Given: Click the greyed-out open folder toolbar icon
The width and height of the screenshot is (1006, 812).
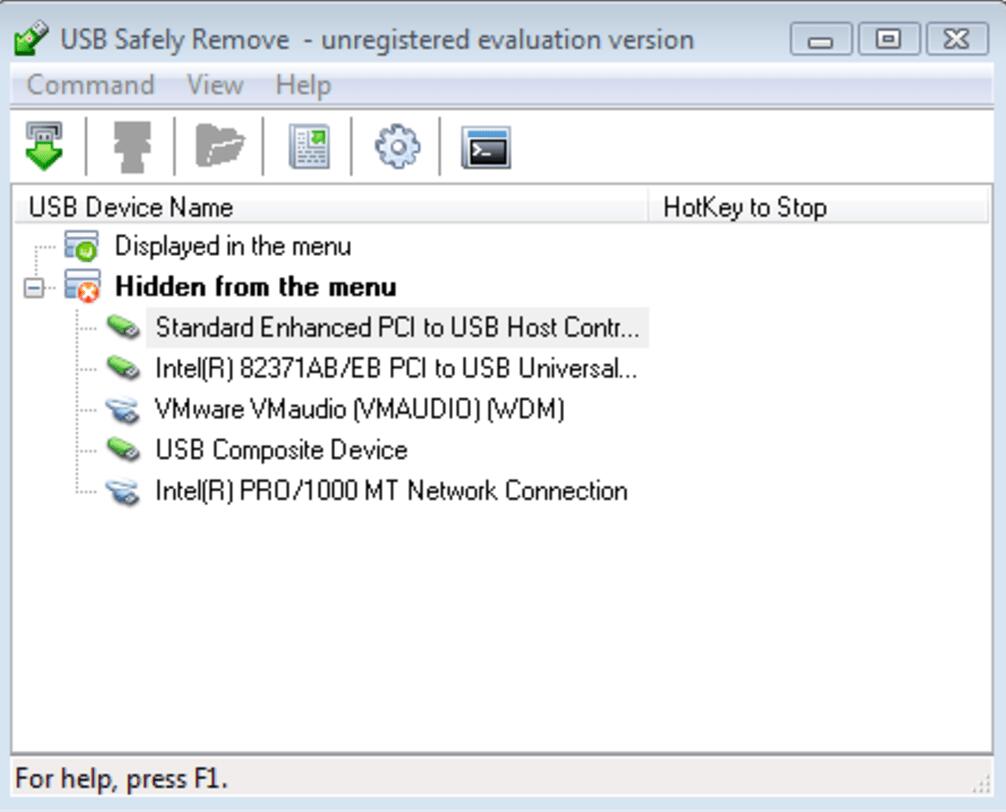Looking at the screenshot, I should (x=220, y=147).
